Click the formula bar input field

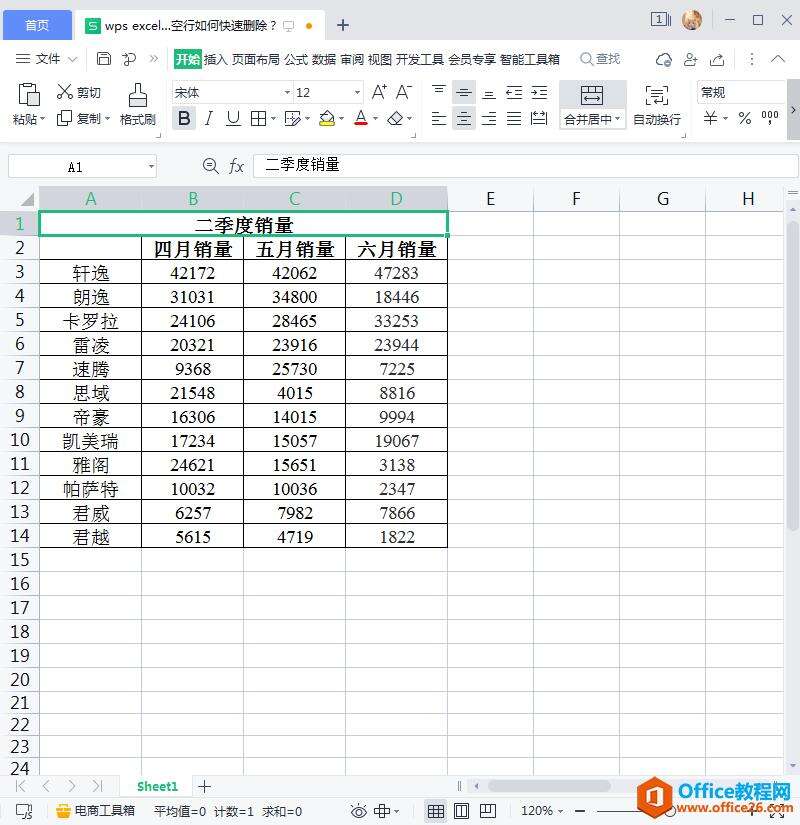pyautogui.click(x=525, y=166)
